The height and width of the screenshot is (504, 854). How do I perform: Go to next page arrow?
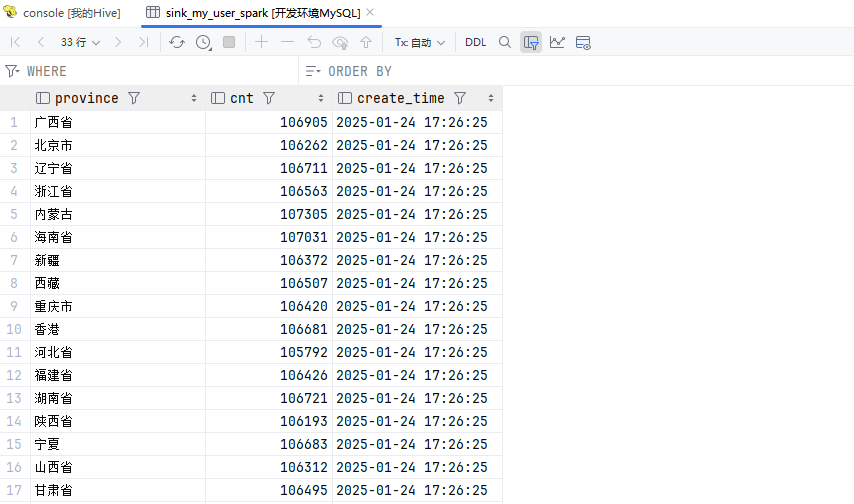[119, 42]
